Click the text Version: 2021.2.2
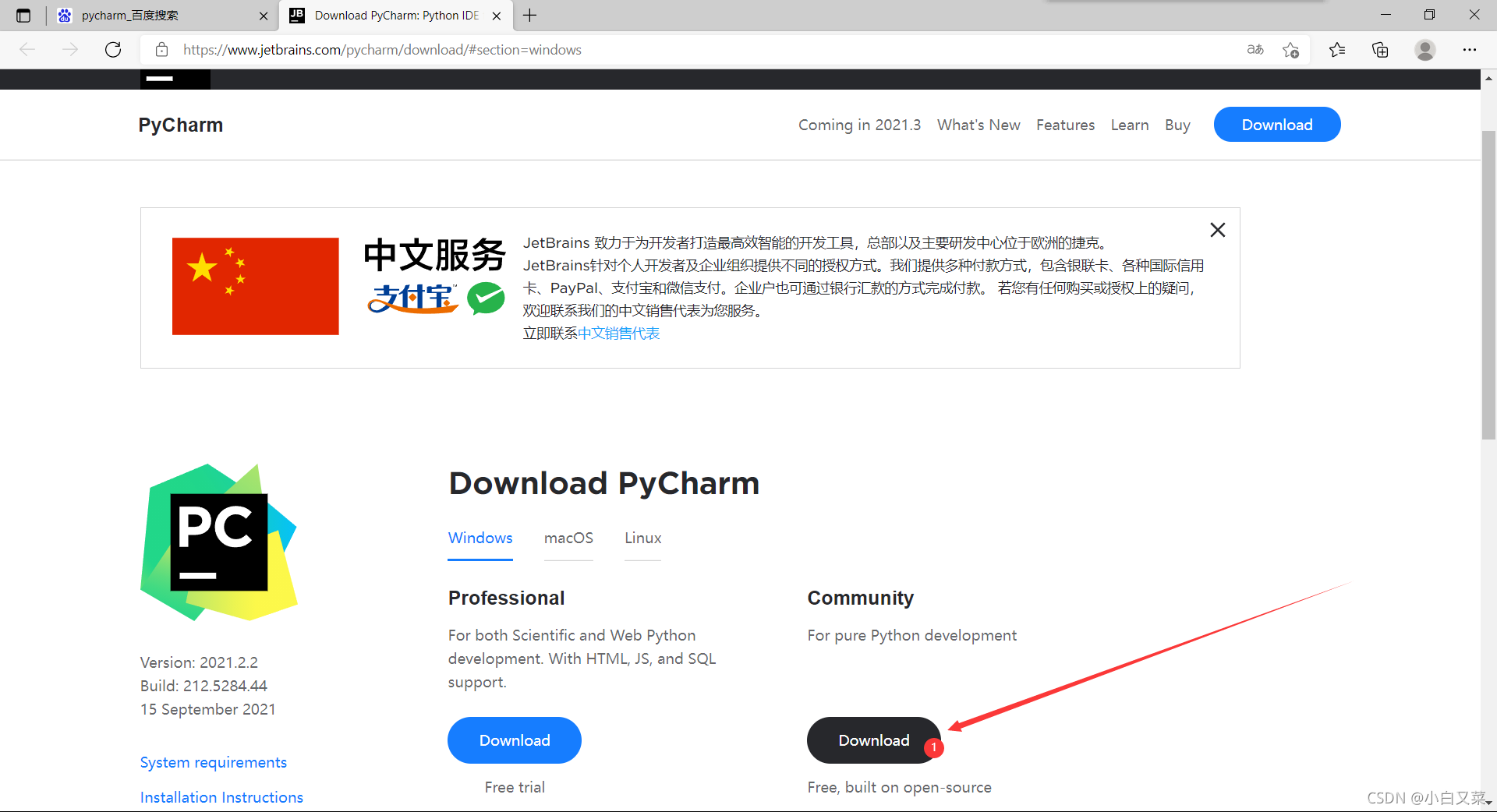1497x812 pixels. point(199,662)
